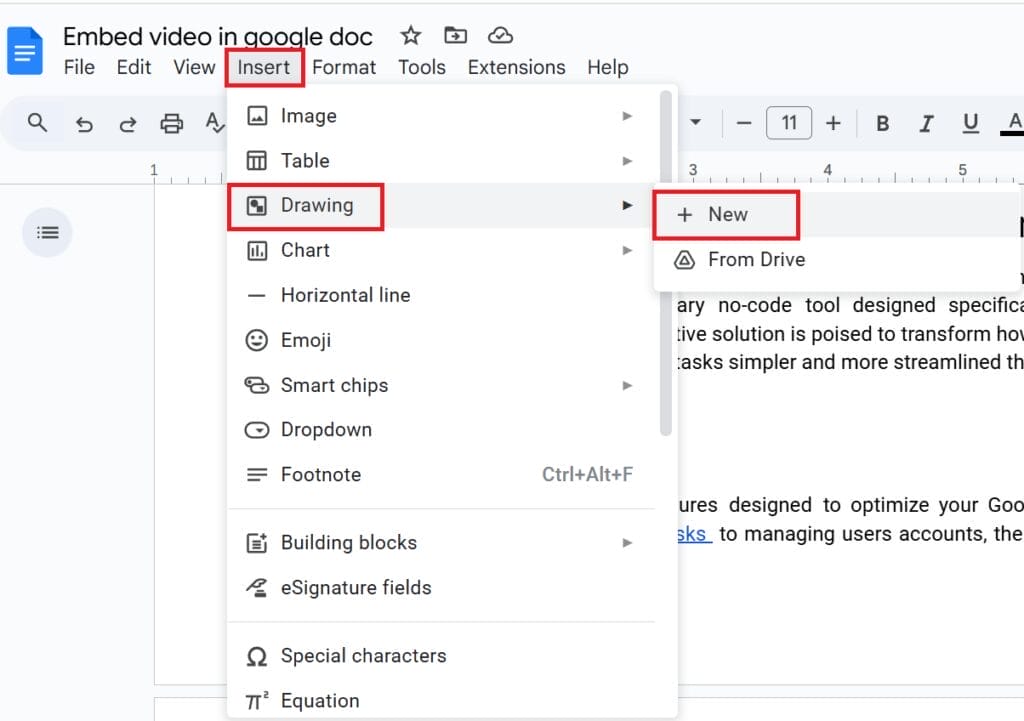Screen dimensions: 1024x721
Task: Select the search document icon
Action: pyautogui.click(x=37, y=122)
